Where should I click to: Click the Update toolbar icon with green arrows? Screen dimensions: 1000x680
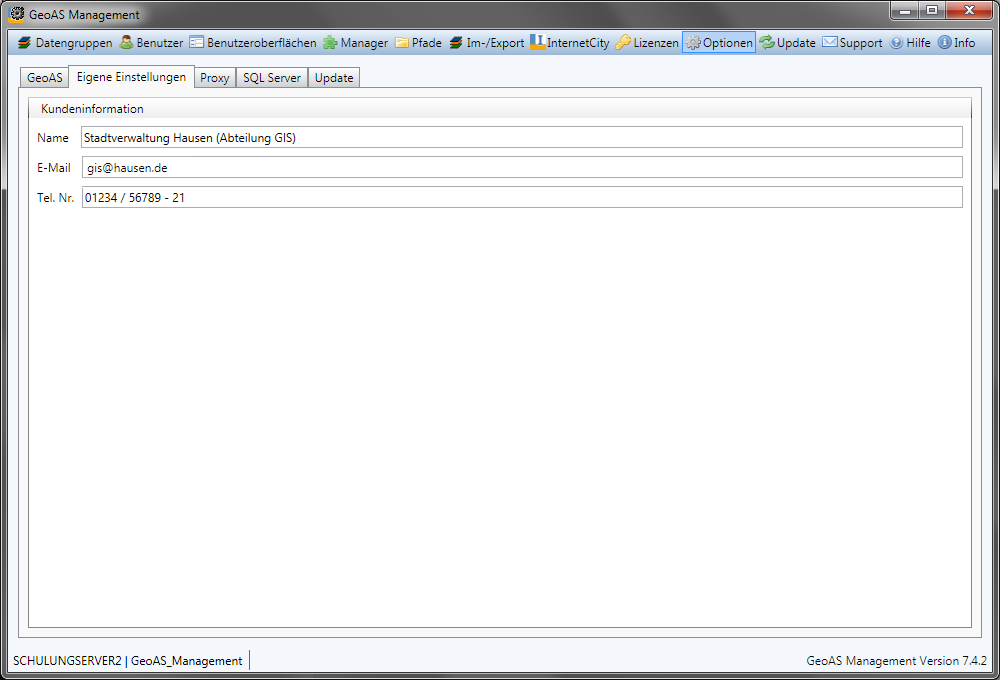tap(767, 43)
